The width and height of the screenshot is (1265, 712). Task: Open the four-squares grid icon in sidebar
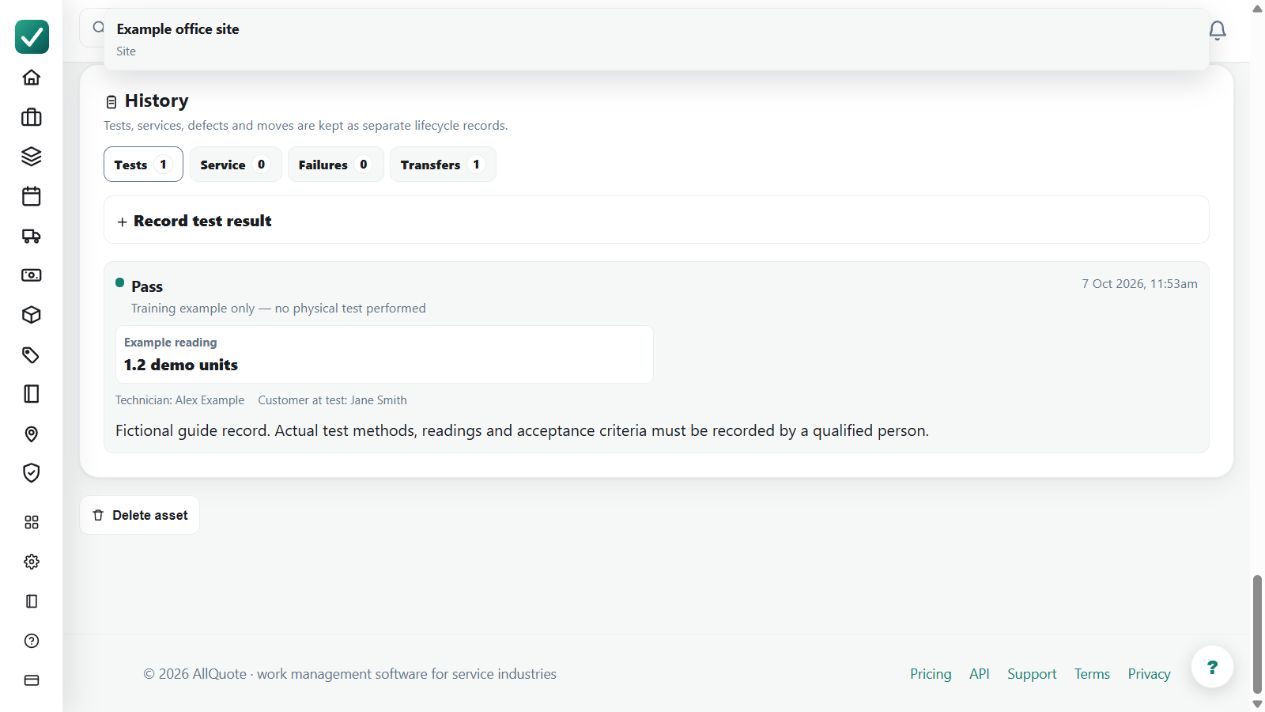31,522
